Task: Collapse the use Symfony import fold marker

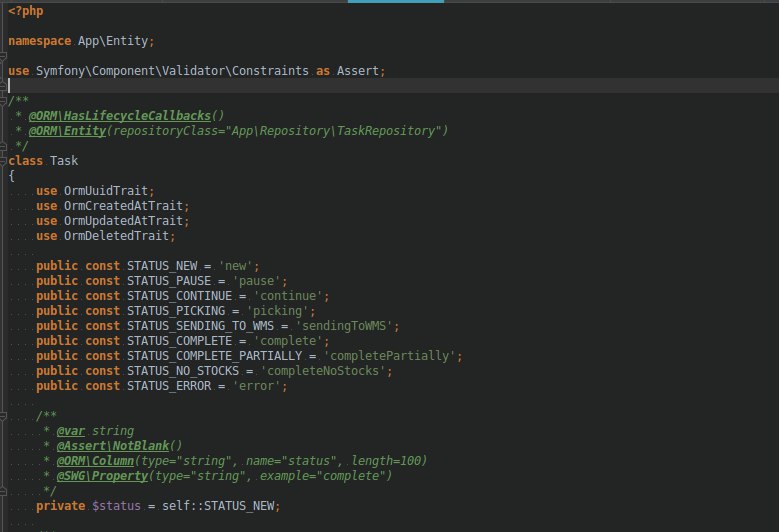Action: pos(3,56)
